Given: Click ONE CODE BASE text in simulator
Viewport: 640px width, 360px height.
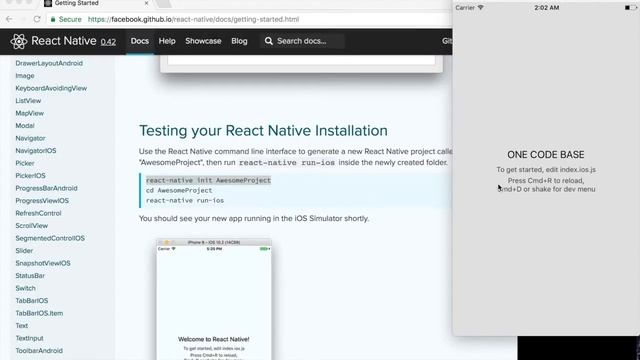Looking at the screenshot, I should [x=546, y=155].
